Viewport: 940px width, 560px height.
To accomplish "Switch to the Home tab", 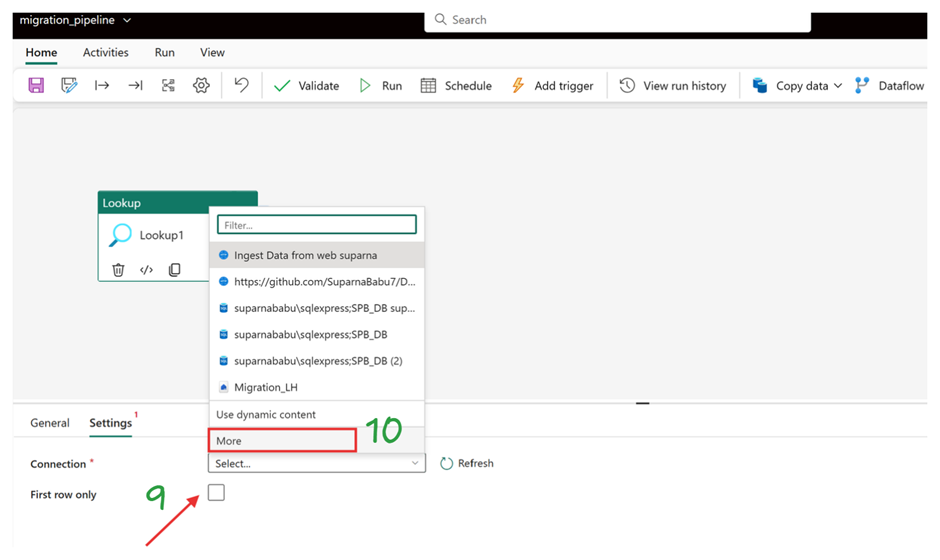I will click(41, 53).
